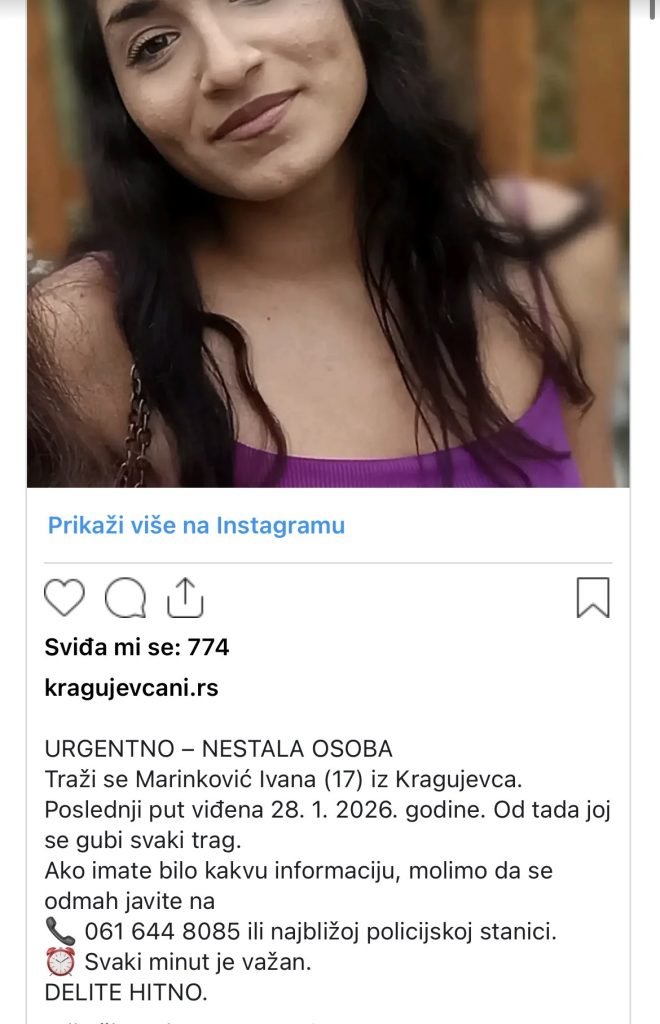The image size is (660, 1024).
Task: Click 'odmah javite na' caption line
Action: point(129,901)
